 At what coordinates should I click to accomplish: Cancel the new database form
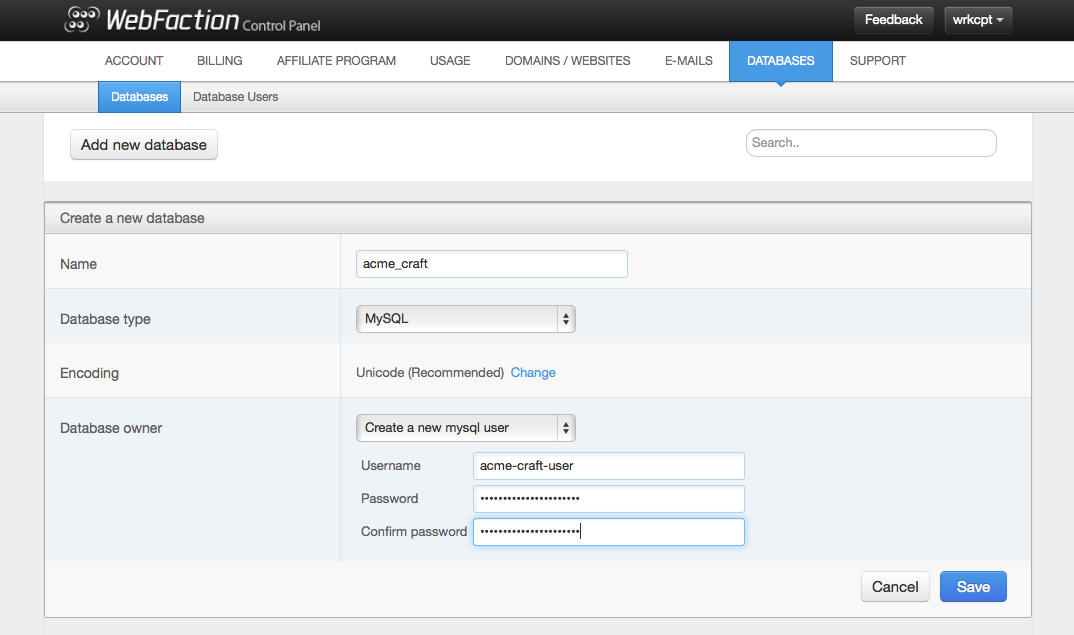895,586
